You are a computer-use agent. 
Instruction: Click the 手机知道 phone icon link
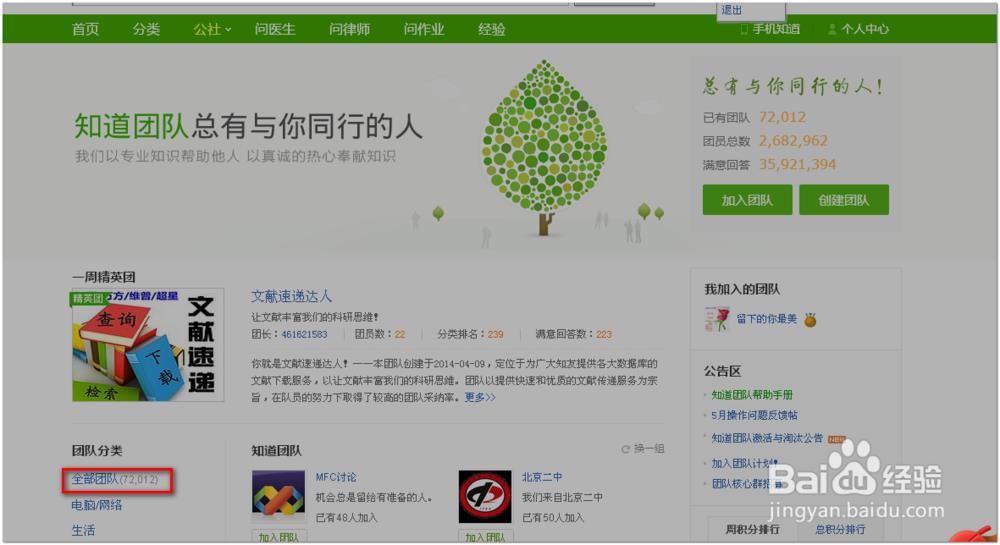[x=770, y=29]
